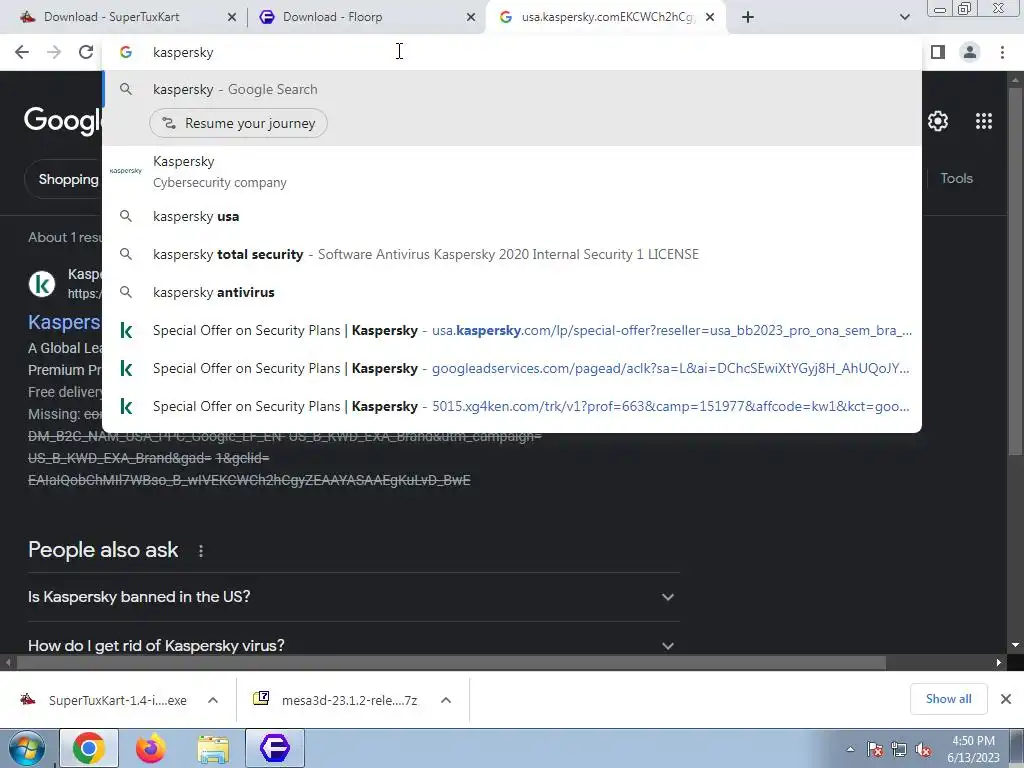
Task: Open SuperTuxKart-1.4 exe download
Action: tap(109, 700)
